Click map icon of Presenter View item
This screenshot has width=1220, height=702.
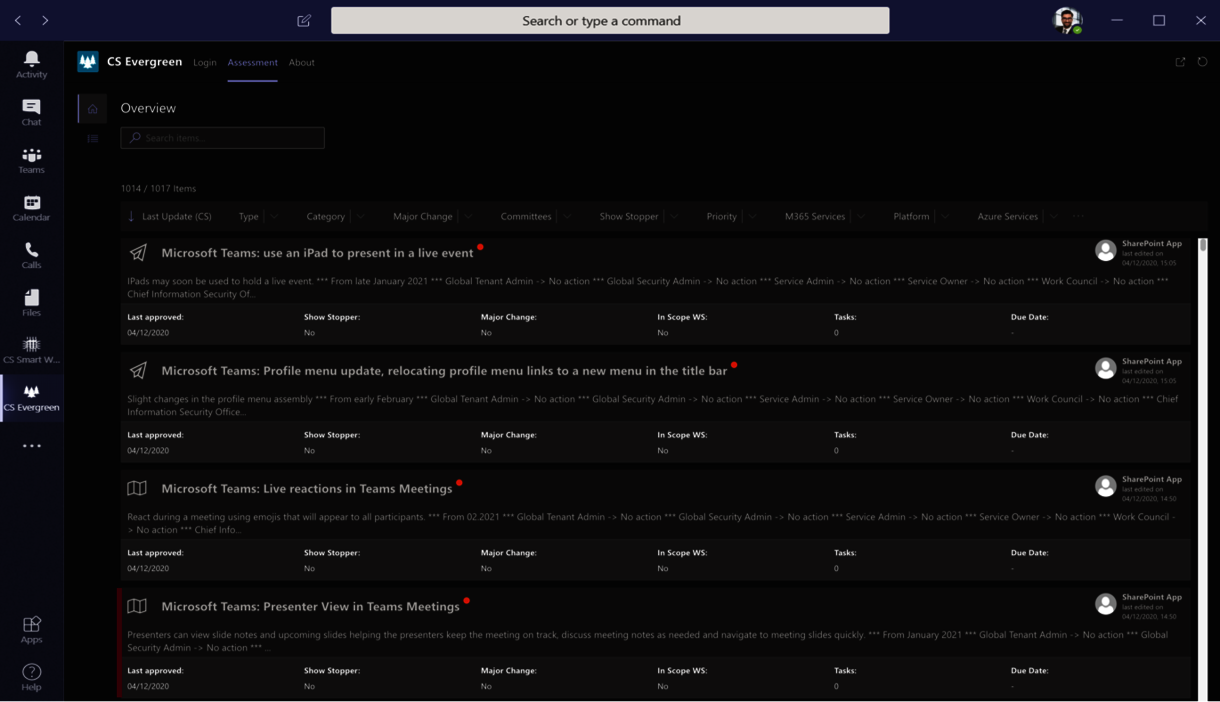pyautogui.click(x=137, y=606)
